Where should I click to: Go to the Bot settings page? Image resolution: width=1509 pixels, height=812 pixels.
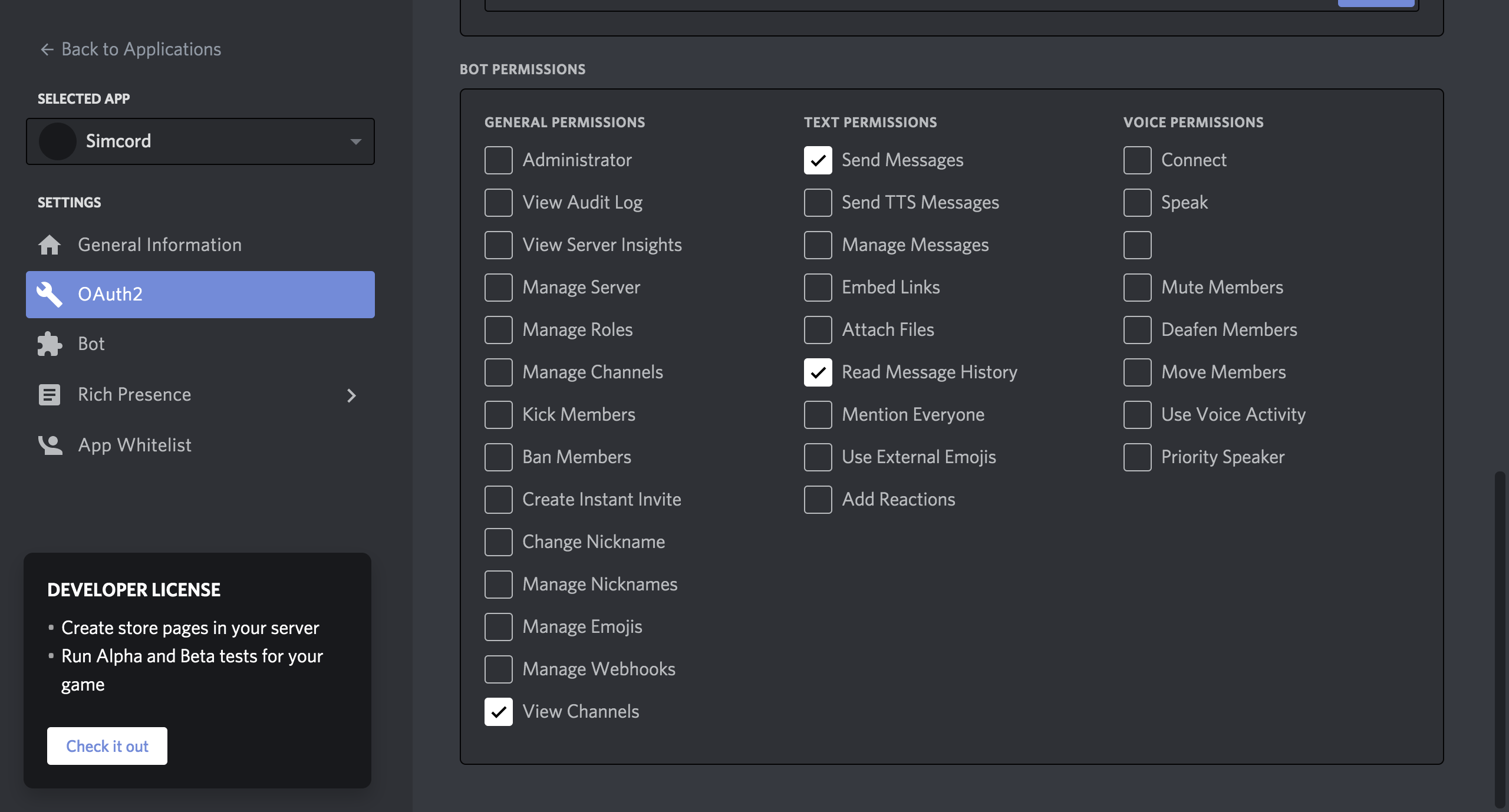[x=200, y=344]
